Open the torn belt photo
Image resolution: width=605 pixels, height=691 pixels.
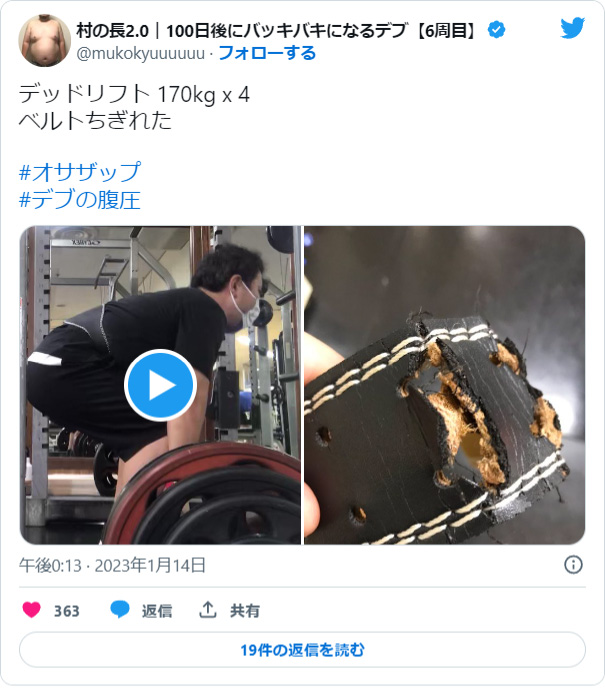[x=445, y=385]
